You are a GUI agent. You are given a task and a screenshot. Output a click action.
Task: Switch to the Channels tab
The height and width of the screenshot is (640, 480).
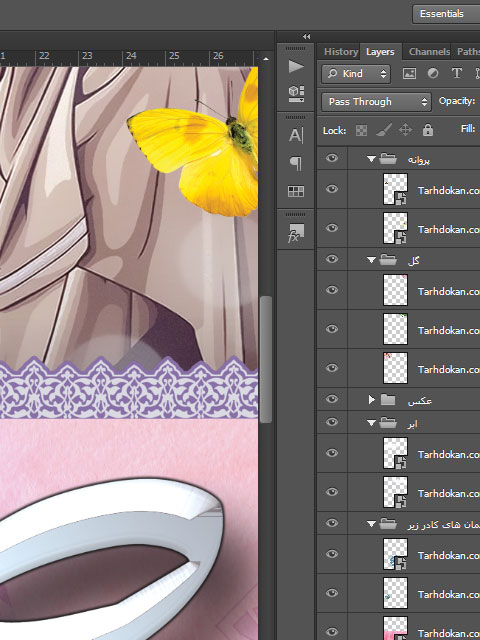[x=429, y=52]
